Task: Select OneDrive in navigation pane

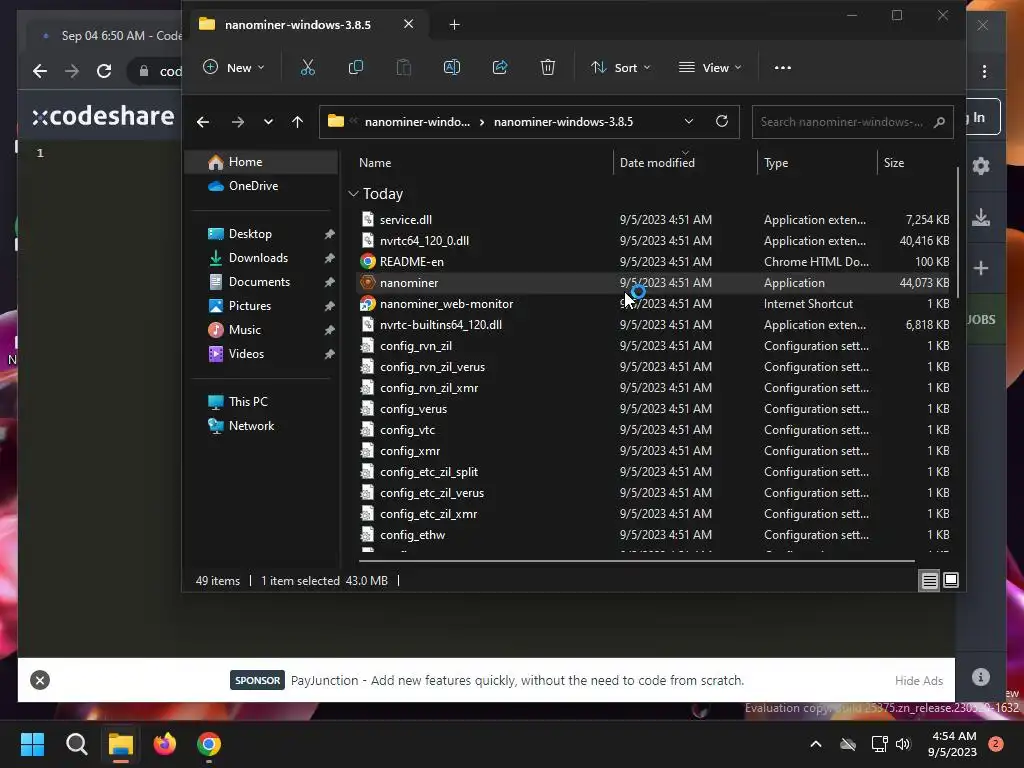Action: point(261,186)
